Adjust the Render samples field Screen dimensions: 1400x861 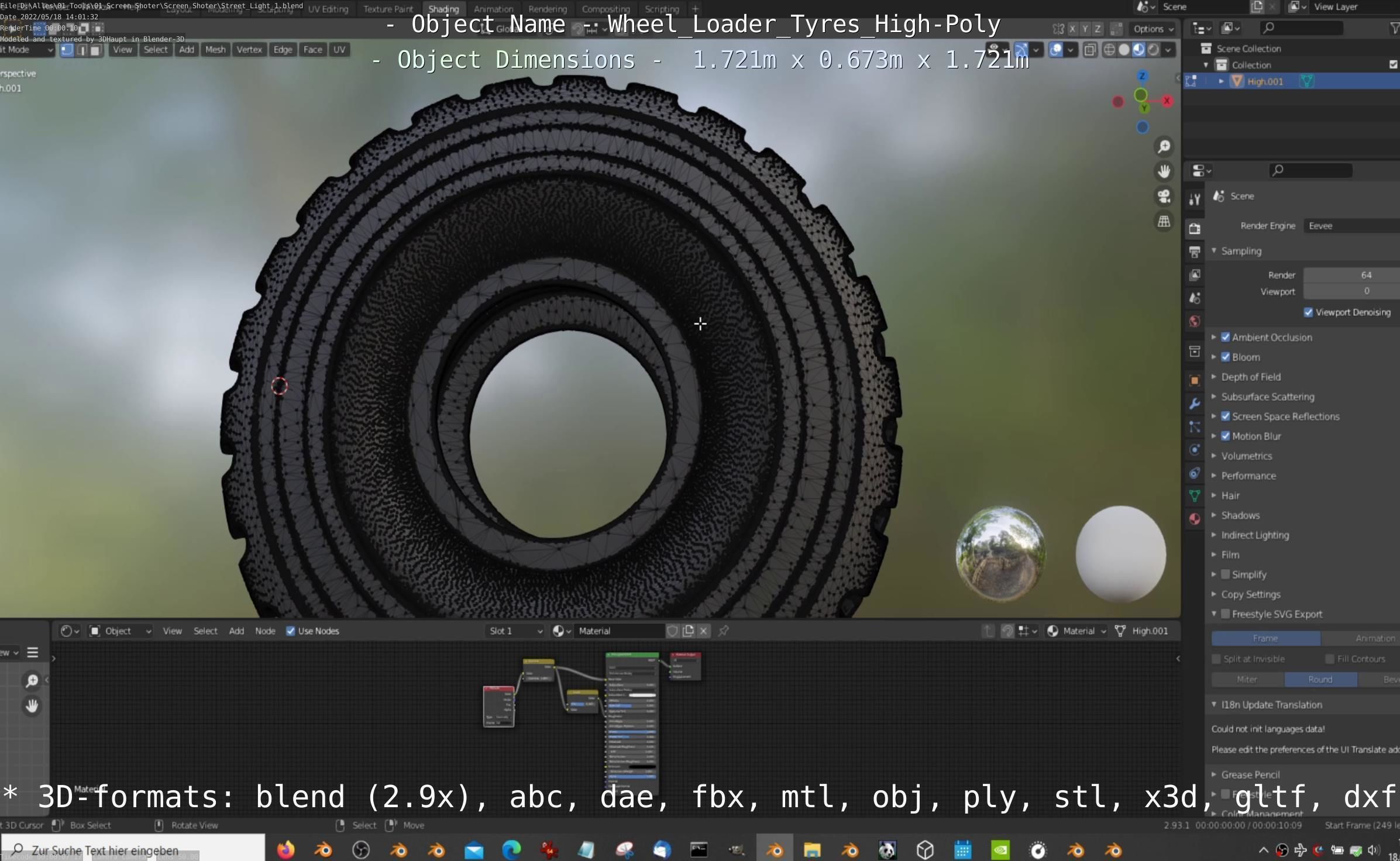point(1350,275)
